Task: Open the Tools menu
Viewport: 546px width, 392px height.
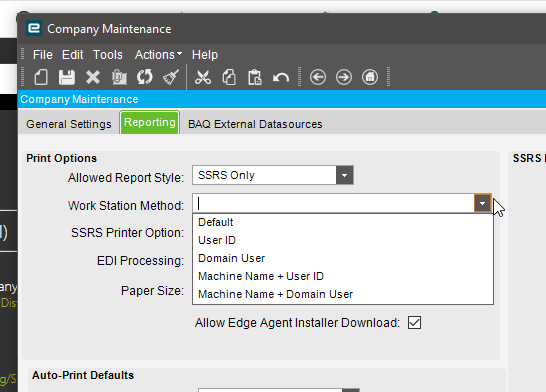Action: 108,55
